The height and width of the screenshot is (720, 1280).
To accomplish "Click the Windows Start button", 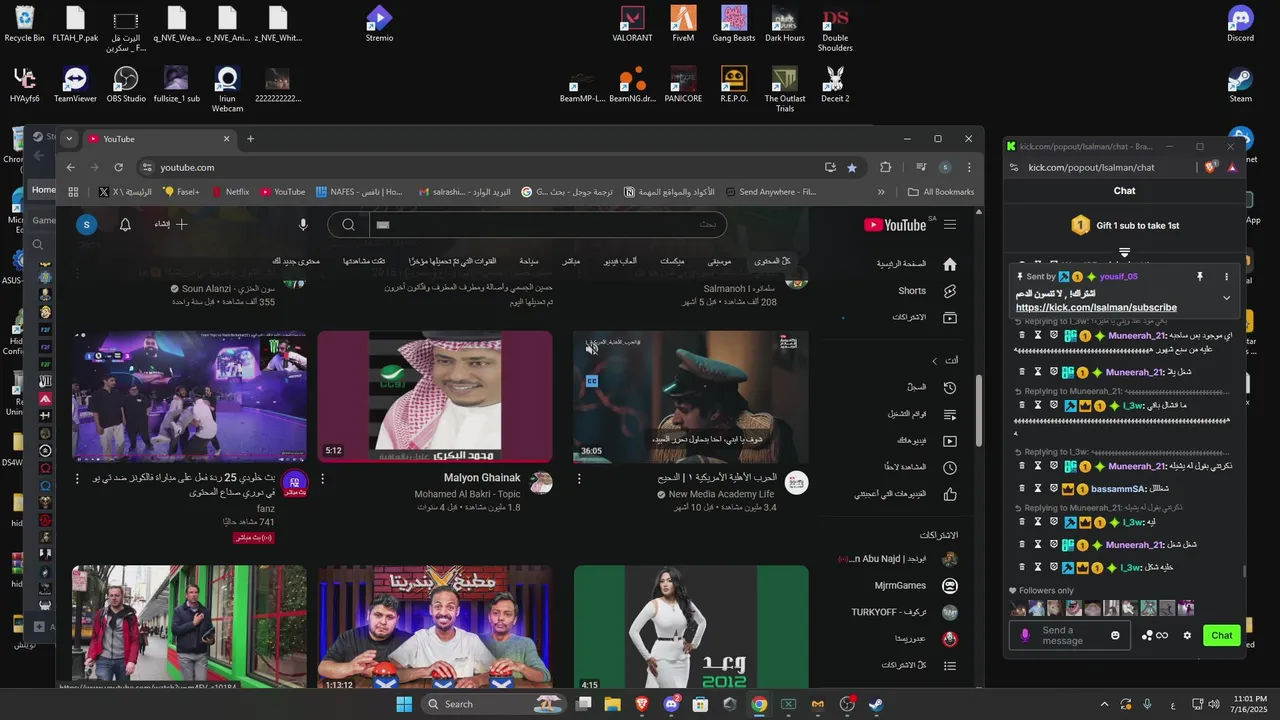I will (x=404, y=704).
